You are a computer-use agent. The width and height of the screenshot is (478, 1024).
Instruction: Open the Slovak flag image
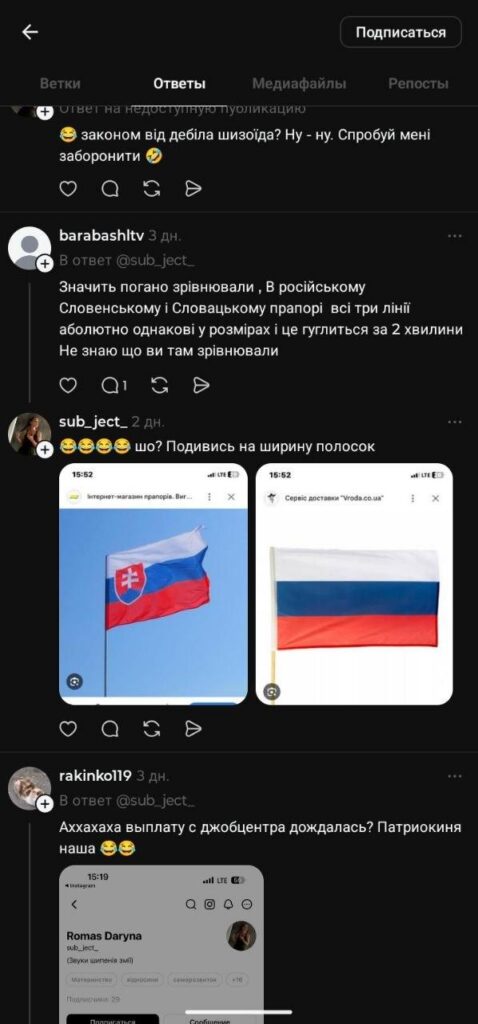point(153,584)
